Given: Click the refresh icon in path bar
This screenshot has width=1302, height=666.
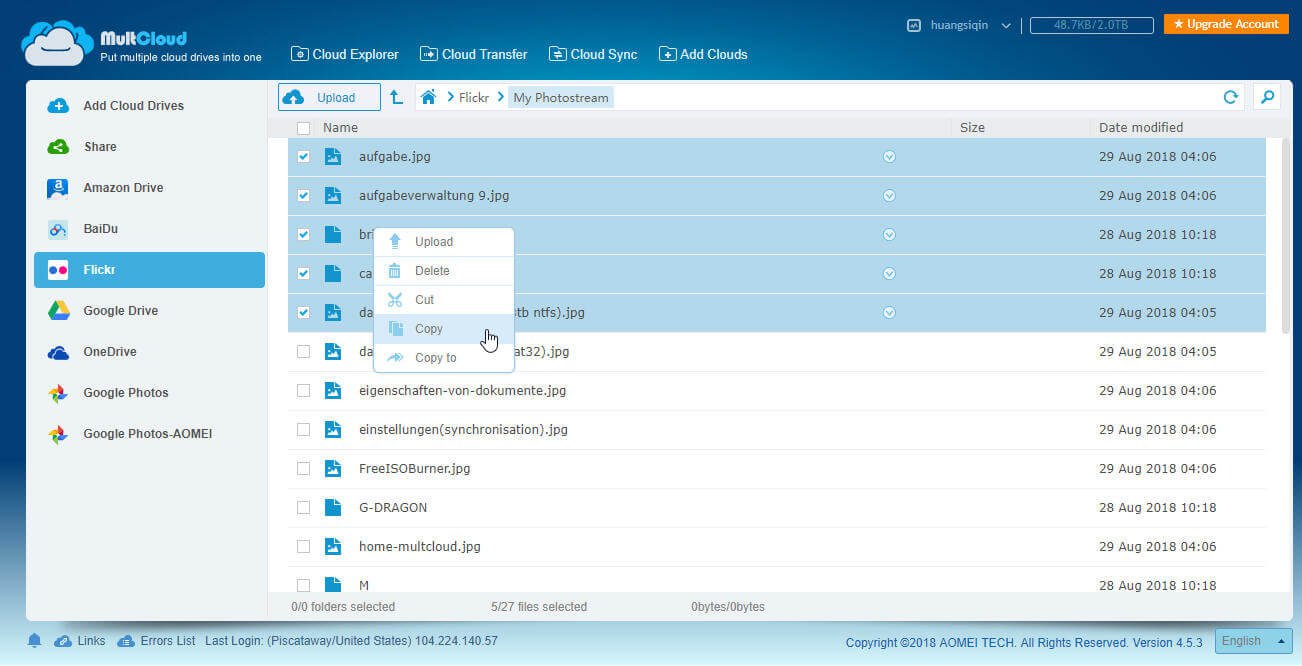Looking at the screenshot, I should (x=1231, y=97).
